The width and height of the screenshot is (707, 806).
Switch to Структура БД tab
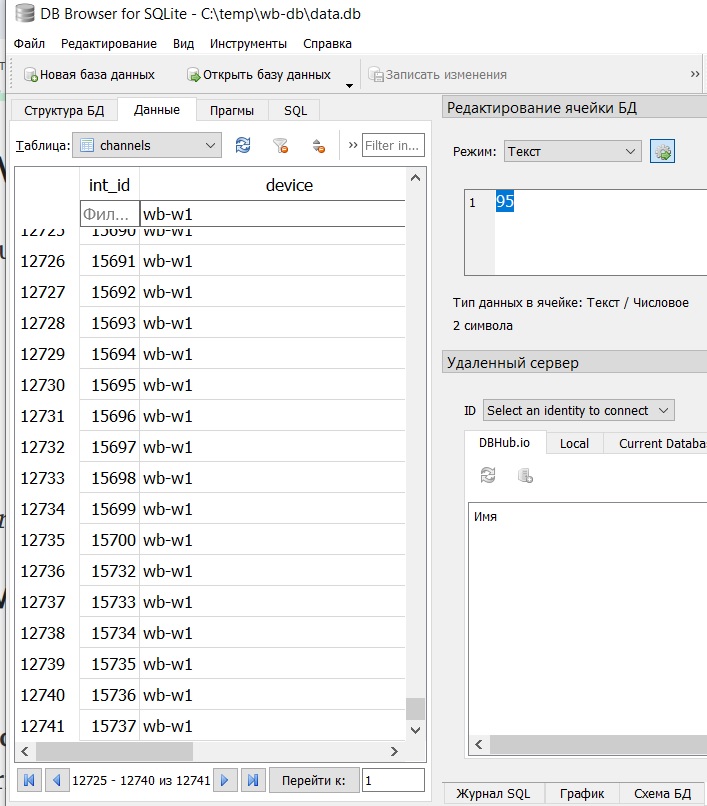click(64, 111)
